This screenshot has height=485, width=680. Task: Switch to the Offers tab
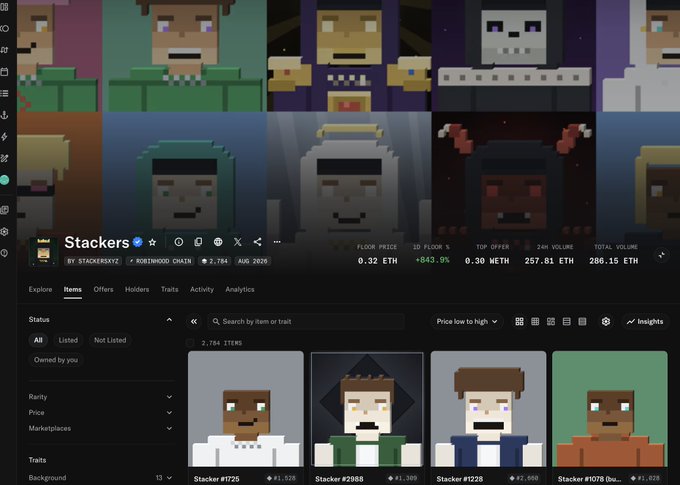[103, 289]
